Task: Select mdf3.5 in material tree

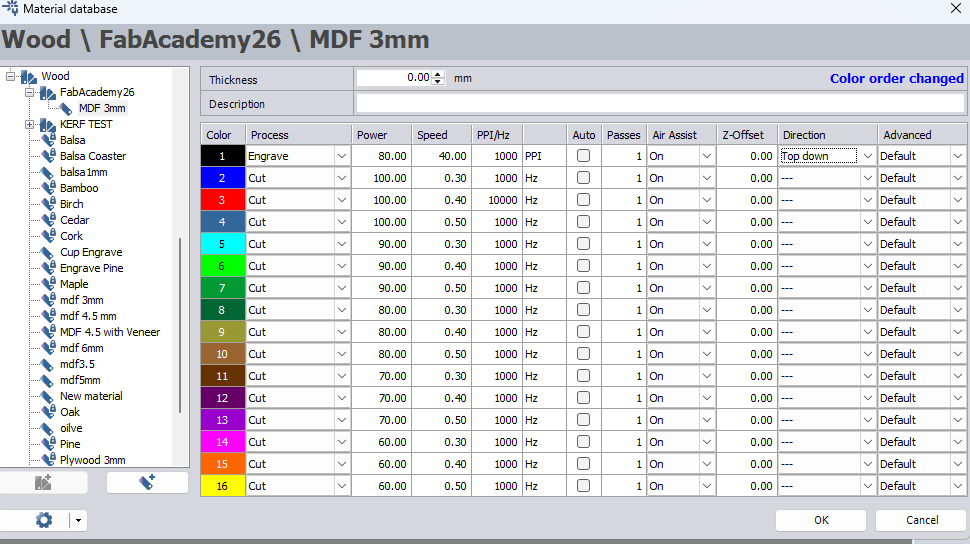Action: click(x=77, y=365)
